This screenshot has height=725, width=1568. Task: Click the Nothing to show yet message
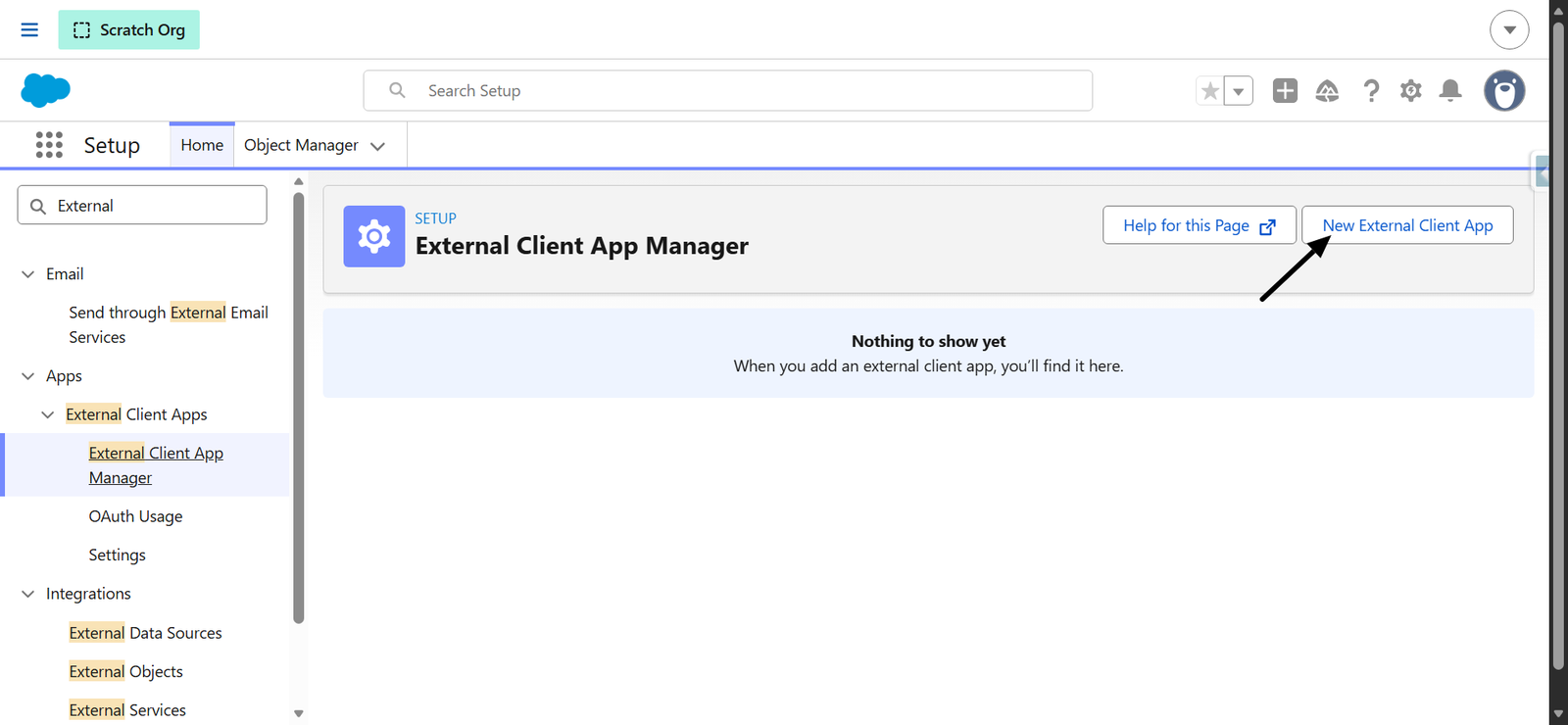[x=928, y=341]
